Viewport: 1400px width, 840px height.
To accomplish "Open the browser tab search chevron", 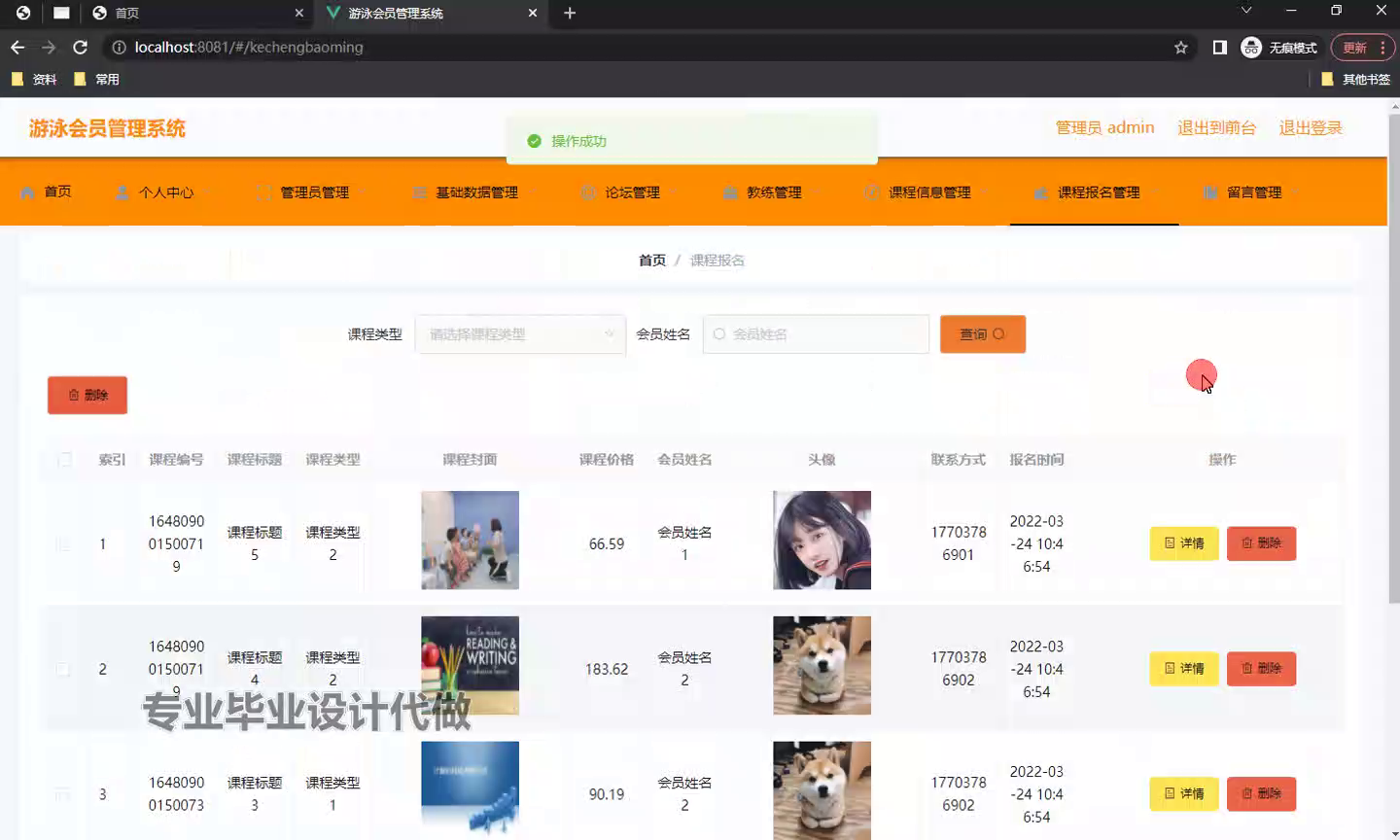I will tap(1246, 11).
